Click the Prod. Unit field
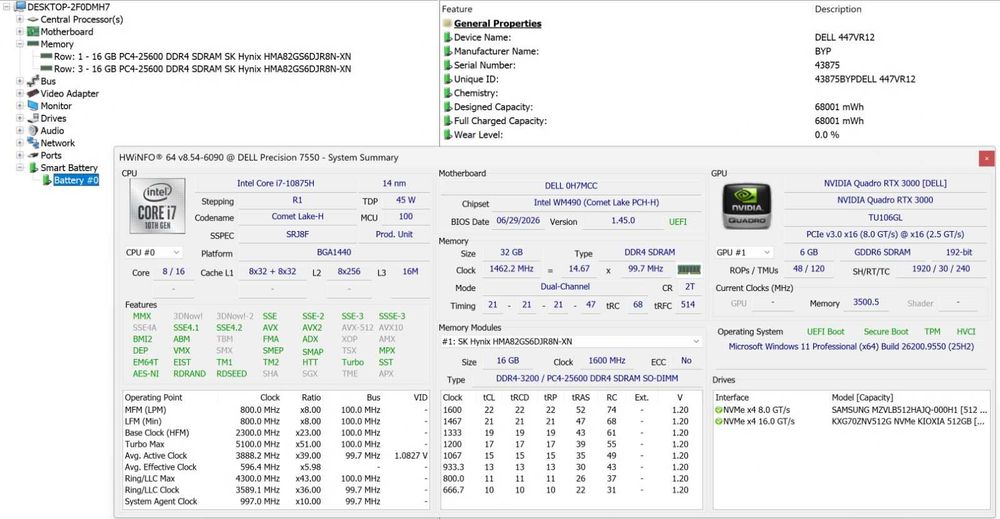Screen dimensions: 1000x519 coord(394,235)
